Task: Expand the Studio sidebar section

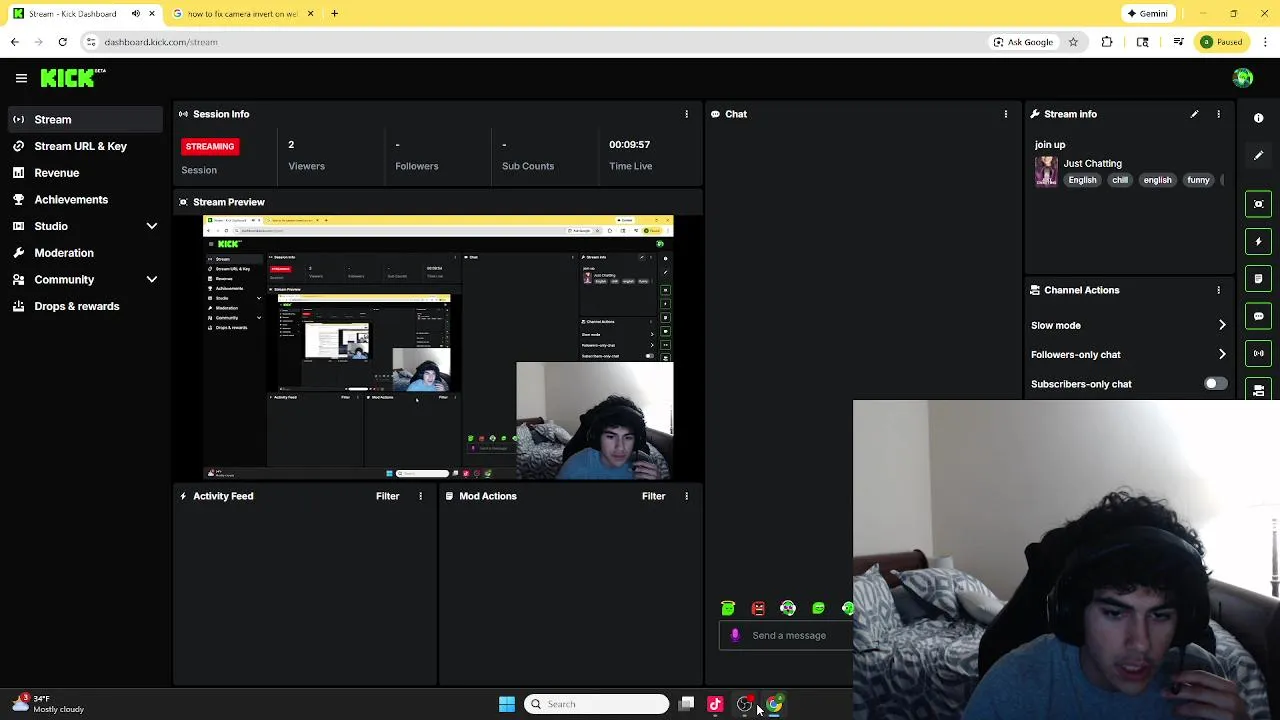Action: pos(152,226)
